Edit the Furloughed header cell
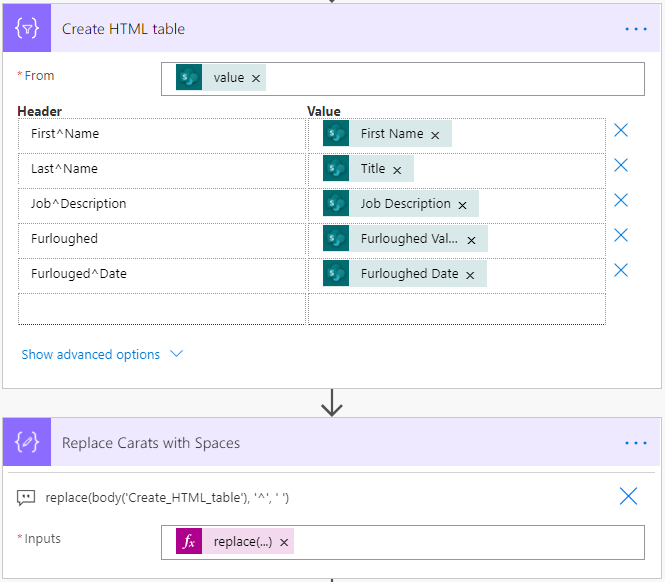Screen dimensions: 665x582 162,239
